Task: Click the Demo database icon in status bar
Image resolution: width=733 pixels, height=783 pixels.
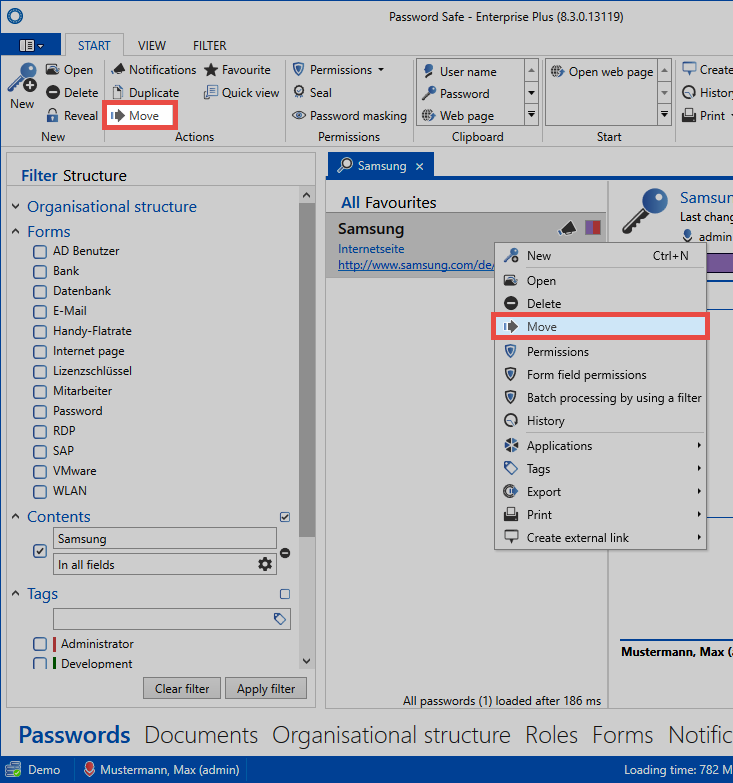Action: point(12,770)
